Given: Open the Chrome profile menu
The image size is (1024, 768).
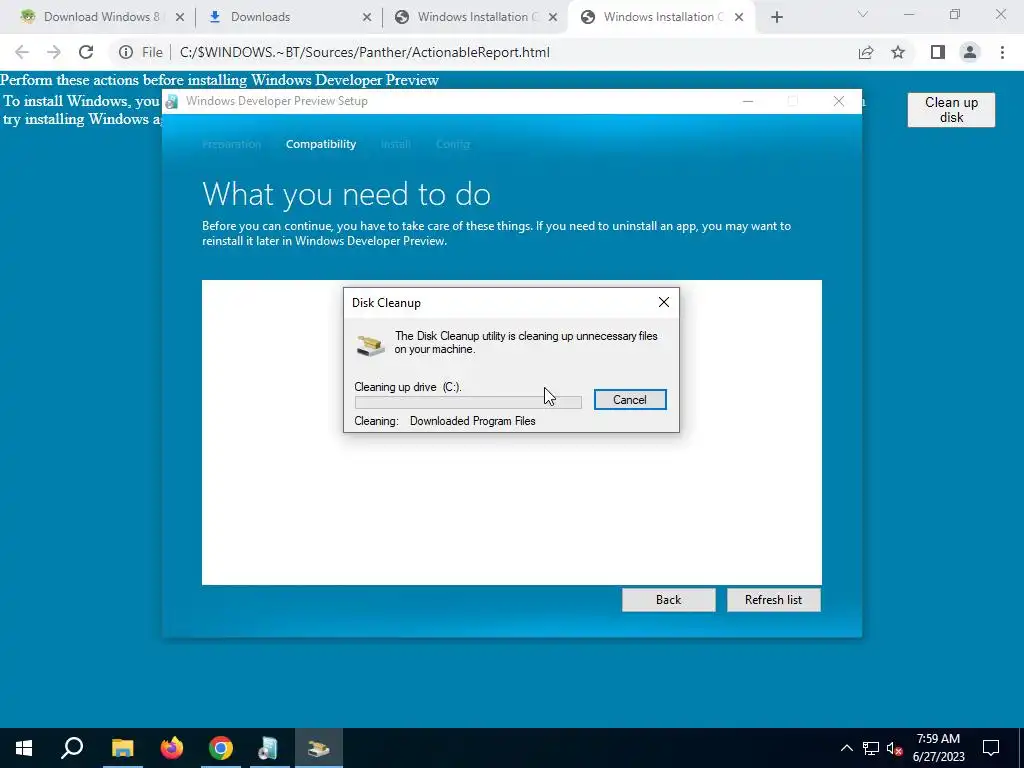Looking at the screenshot, I should [970, 52].
